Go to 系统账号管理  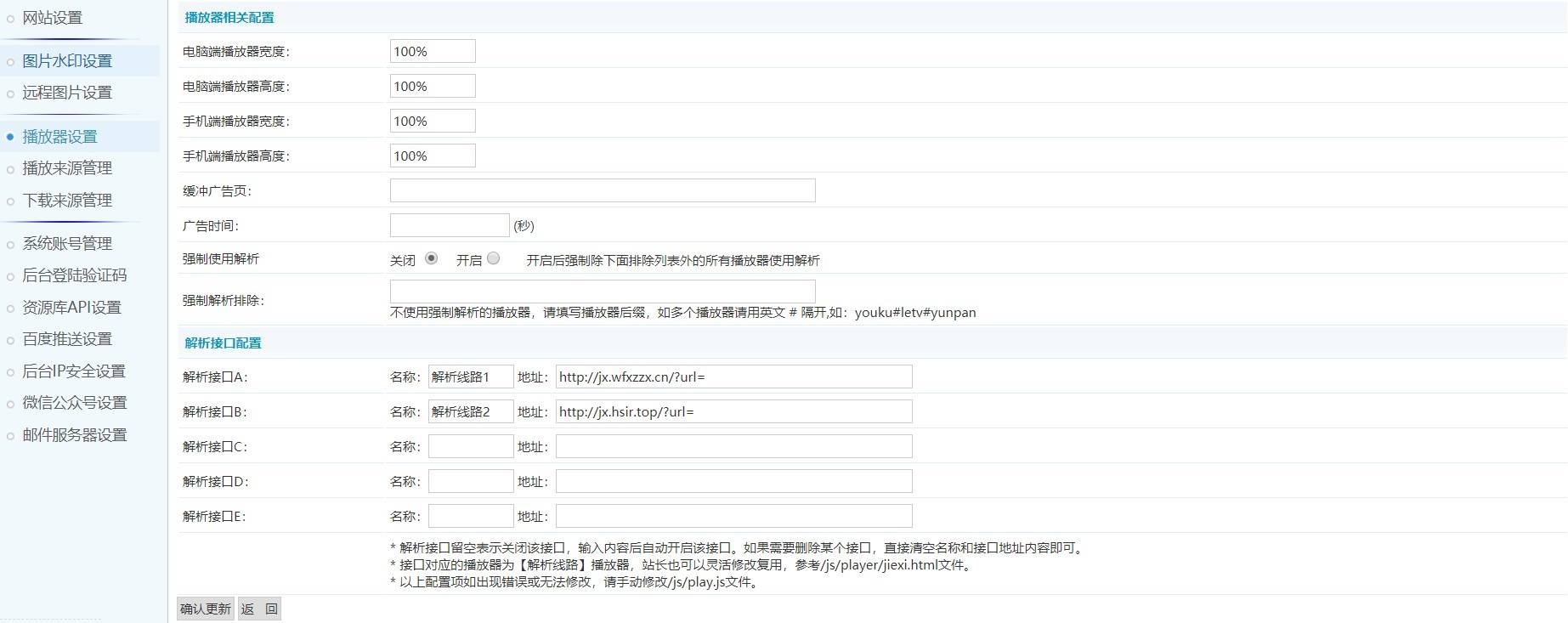click(x=67, y=244)
